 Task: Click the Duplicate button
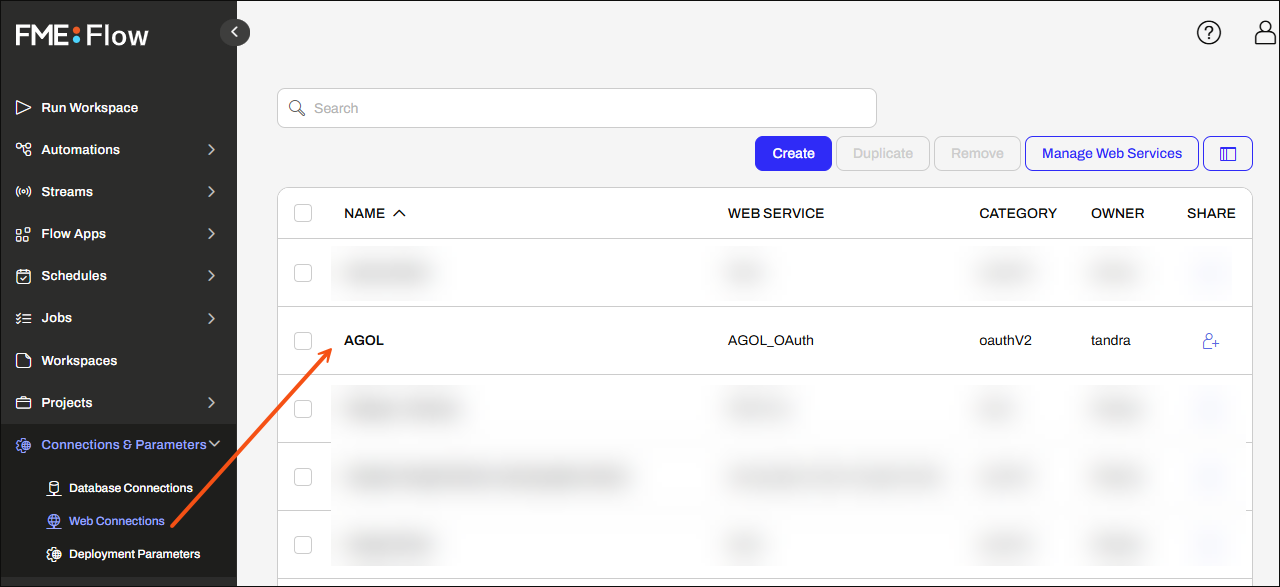point(883,153)
